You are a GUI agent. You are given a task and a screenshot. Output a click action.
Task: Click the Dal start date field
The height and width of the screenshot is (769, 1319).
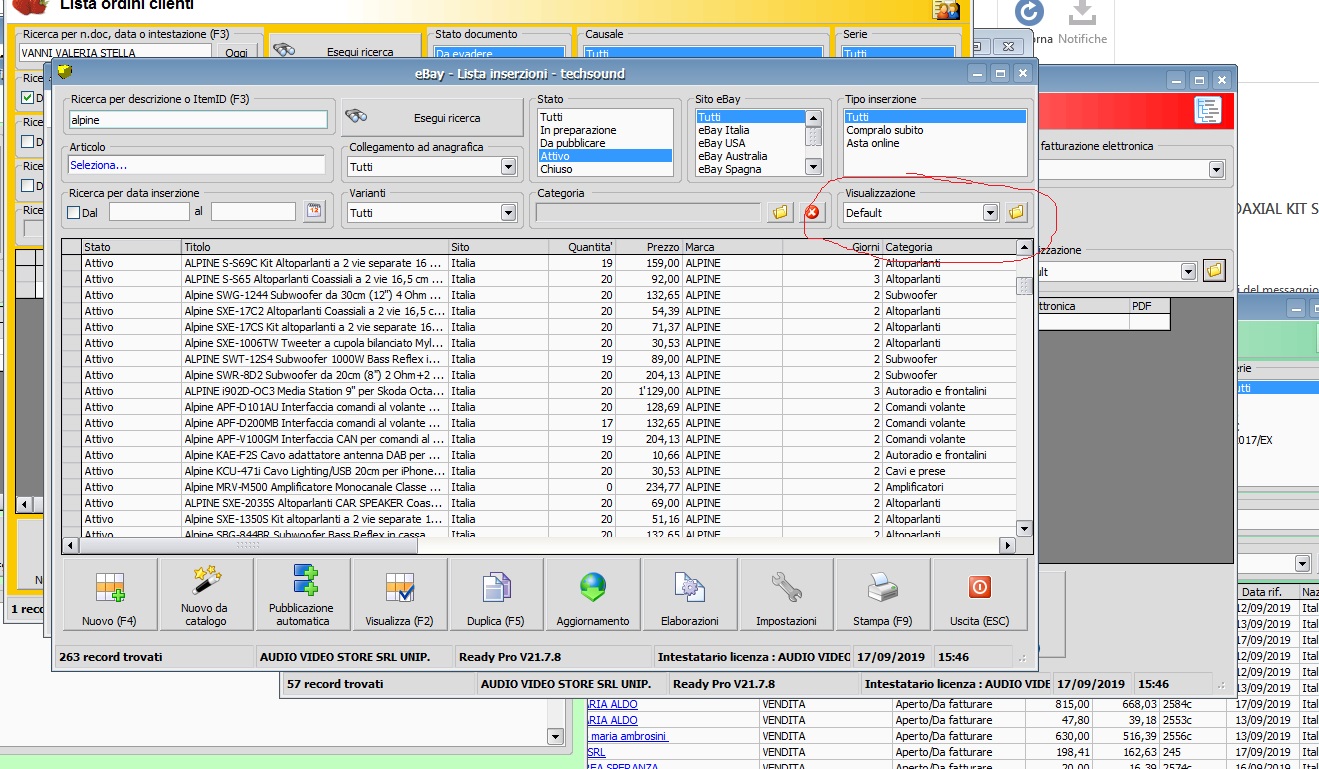pyautogui.click(x=149, y=212)
